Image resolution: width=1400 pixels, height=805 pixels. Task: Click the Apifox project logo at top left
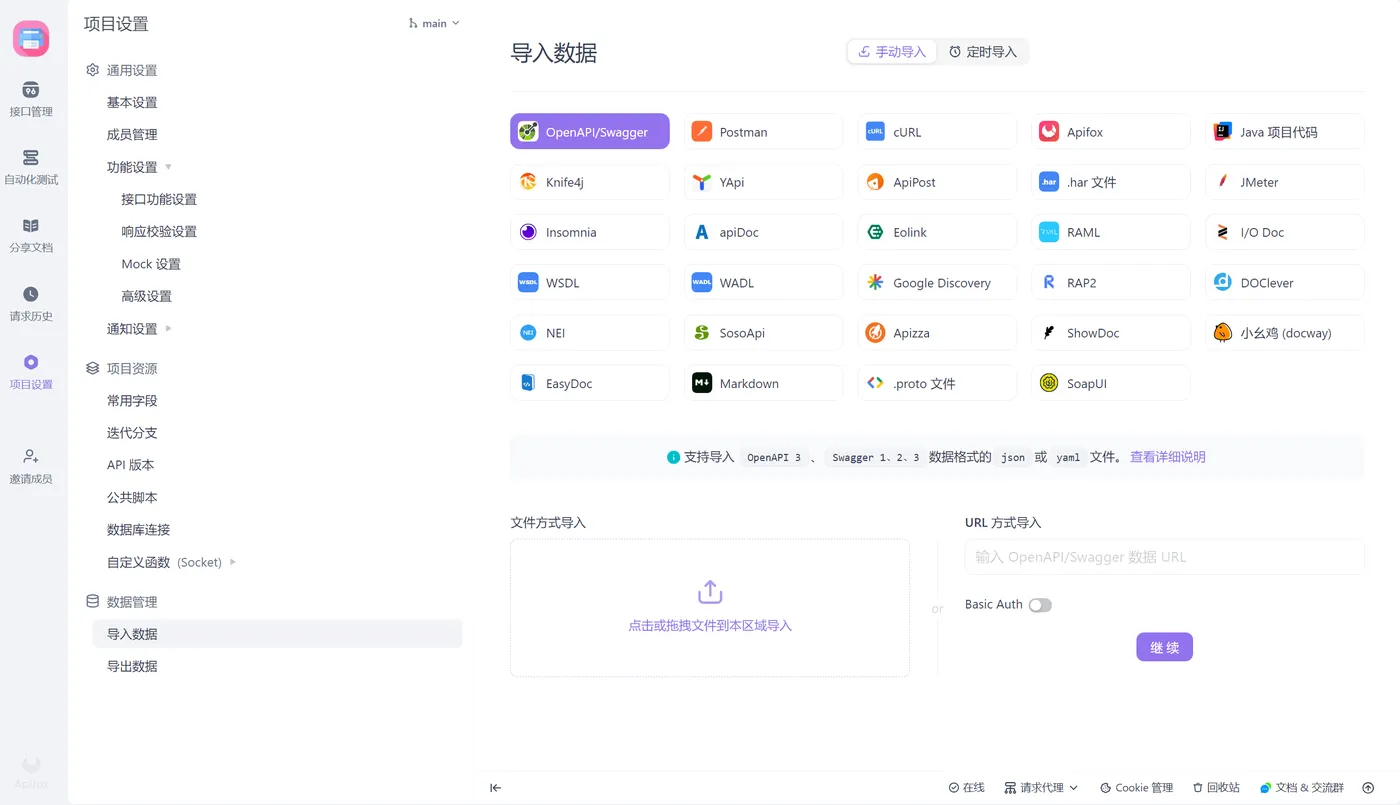click(31, 39)
